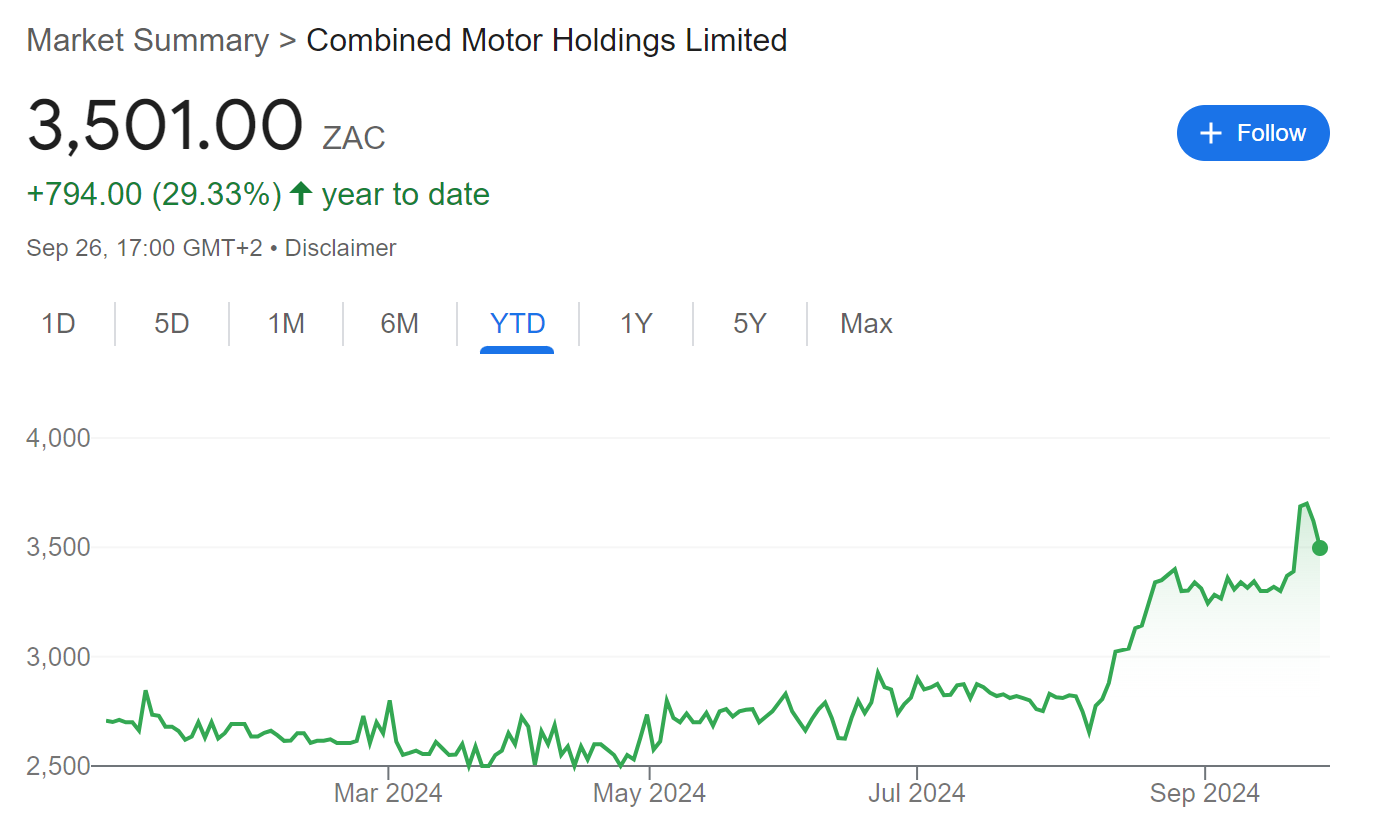
Task: Open the Market Summary link
Action: tap(147, 40)
